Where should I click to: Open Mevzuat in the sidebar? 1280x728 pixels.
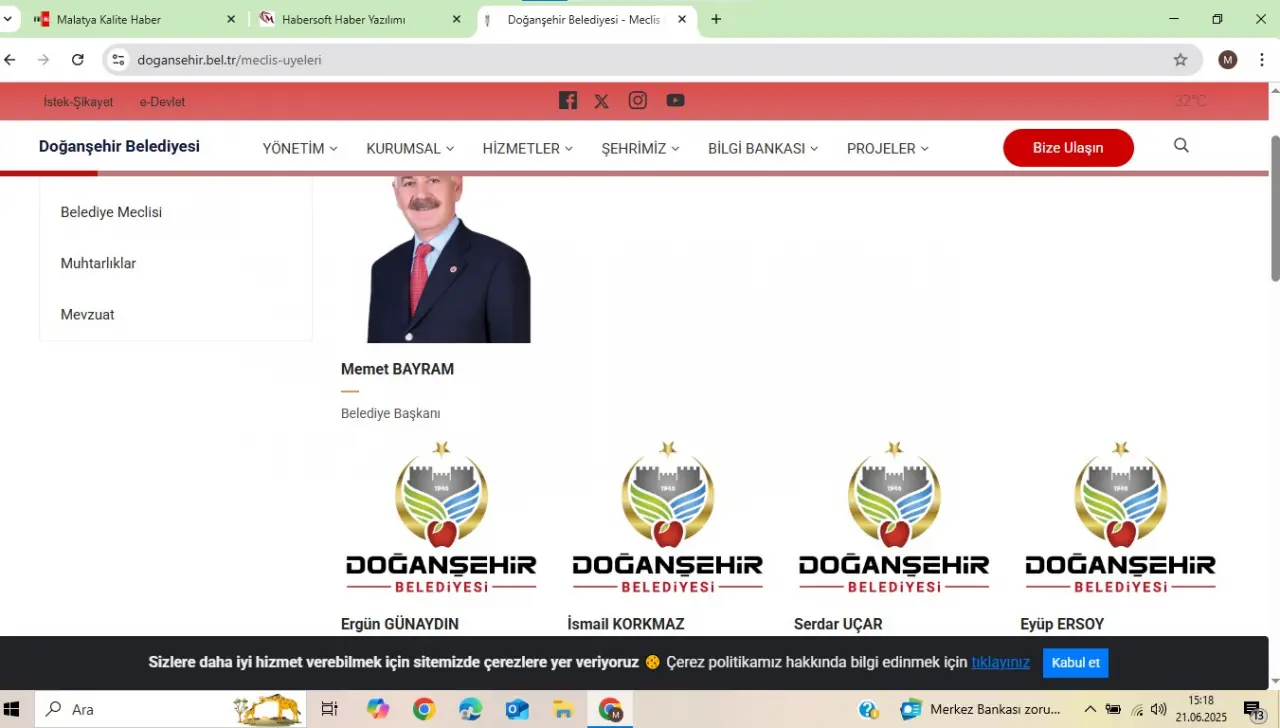click(87, 314)
